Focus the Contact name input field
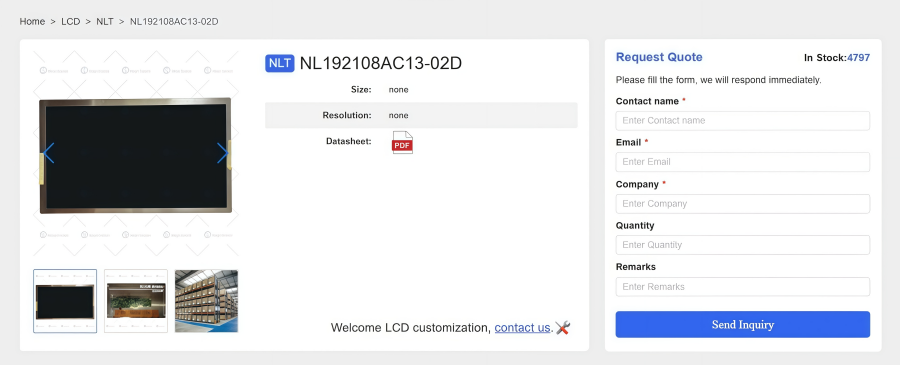900x365 pixels. pos(743,121)
